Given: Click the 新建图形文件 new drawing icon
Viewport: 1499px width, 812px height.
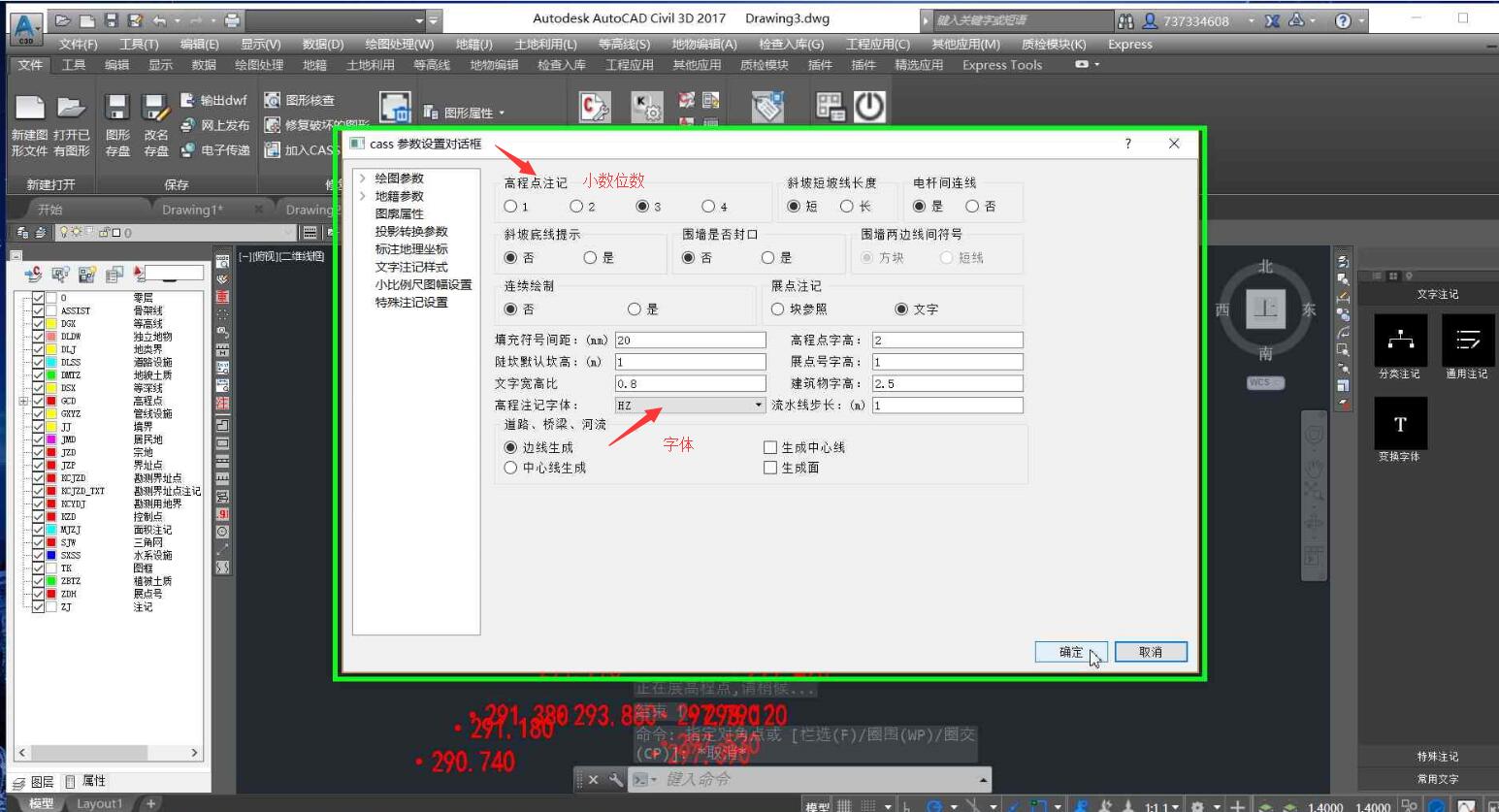Looking at the screenshot, I should (29, 108).
